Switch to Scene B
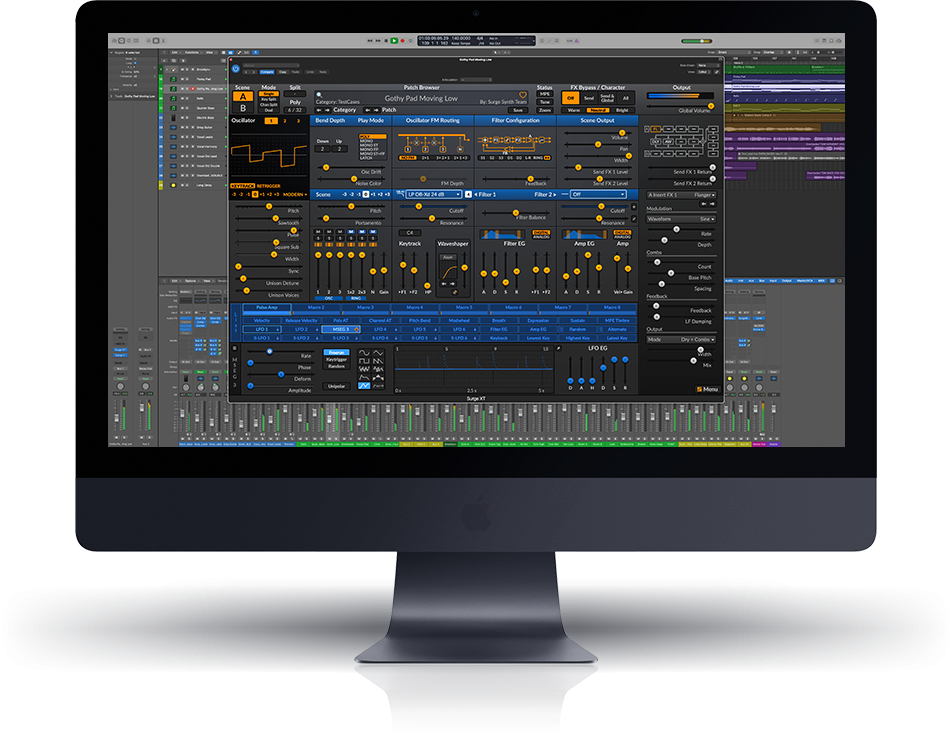The image size is (952, 735). point(243,108)
